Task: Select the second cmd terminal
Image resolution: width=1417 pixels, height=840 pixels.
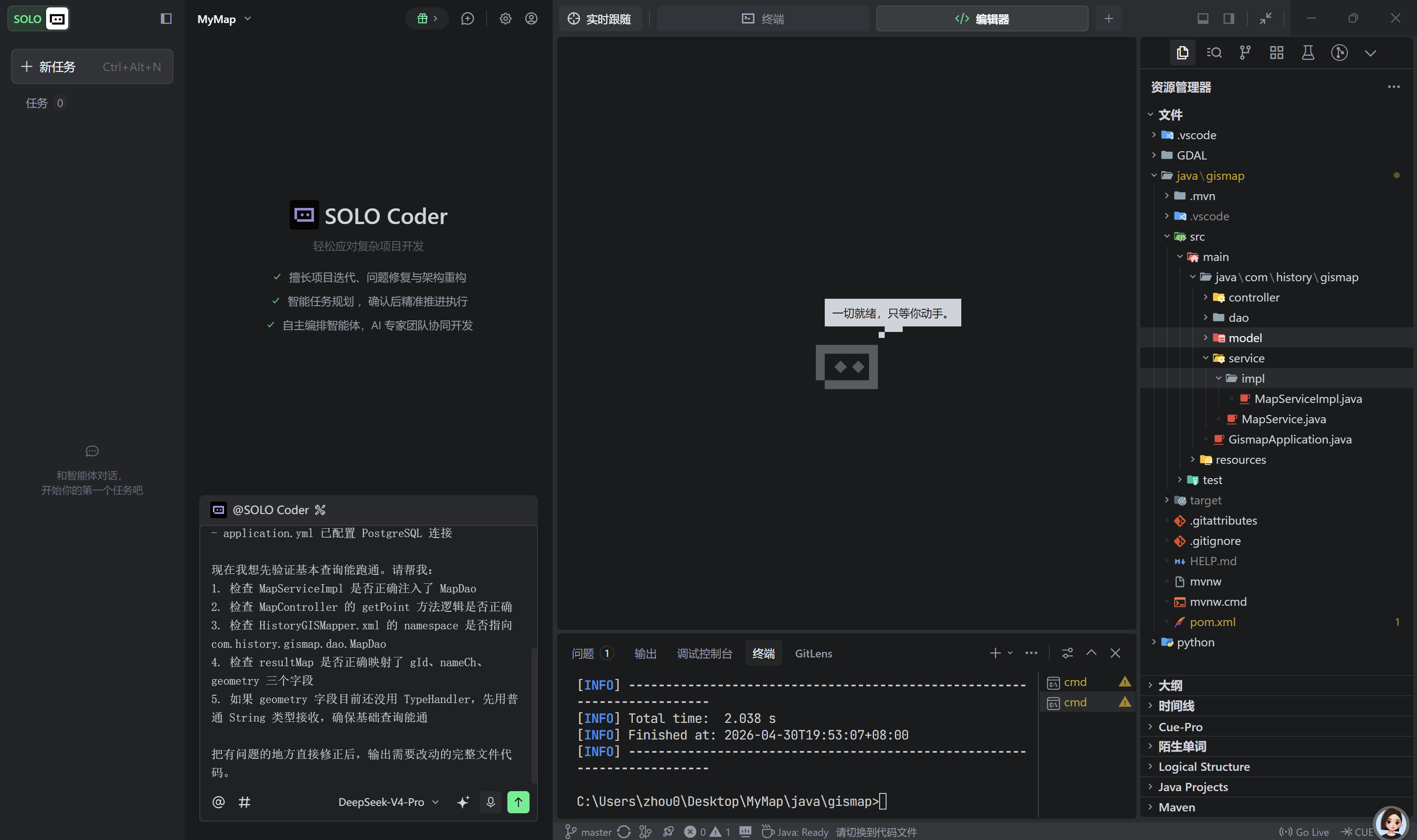Action: tap(1087, 703)
